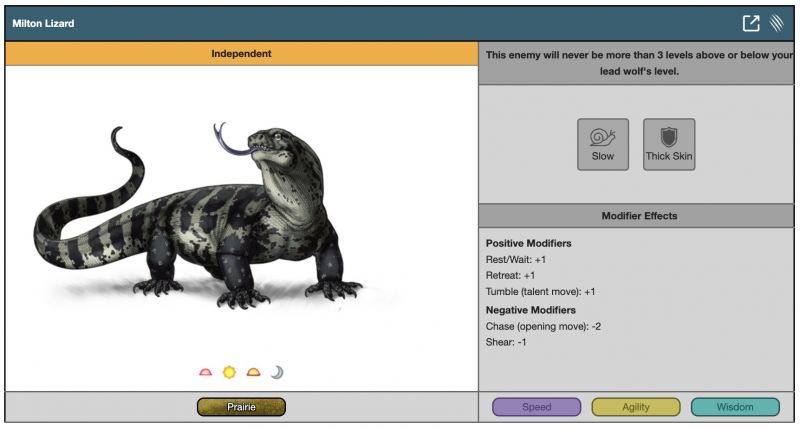Open the Milton Lizard entry in new window
800x429 pixels.
click(751, 23)
